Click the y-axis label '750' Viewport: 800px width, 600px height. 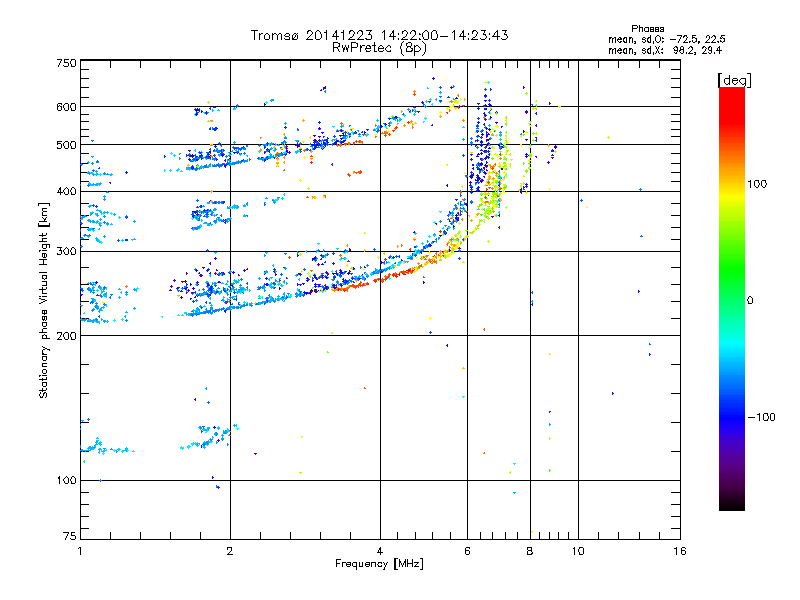[x=66, y=63]
